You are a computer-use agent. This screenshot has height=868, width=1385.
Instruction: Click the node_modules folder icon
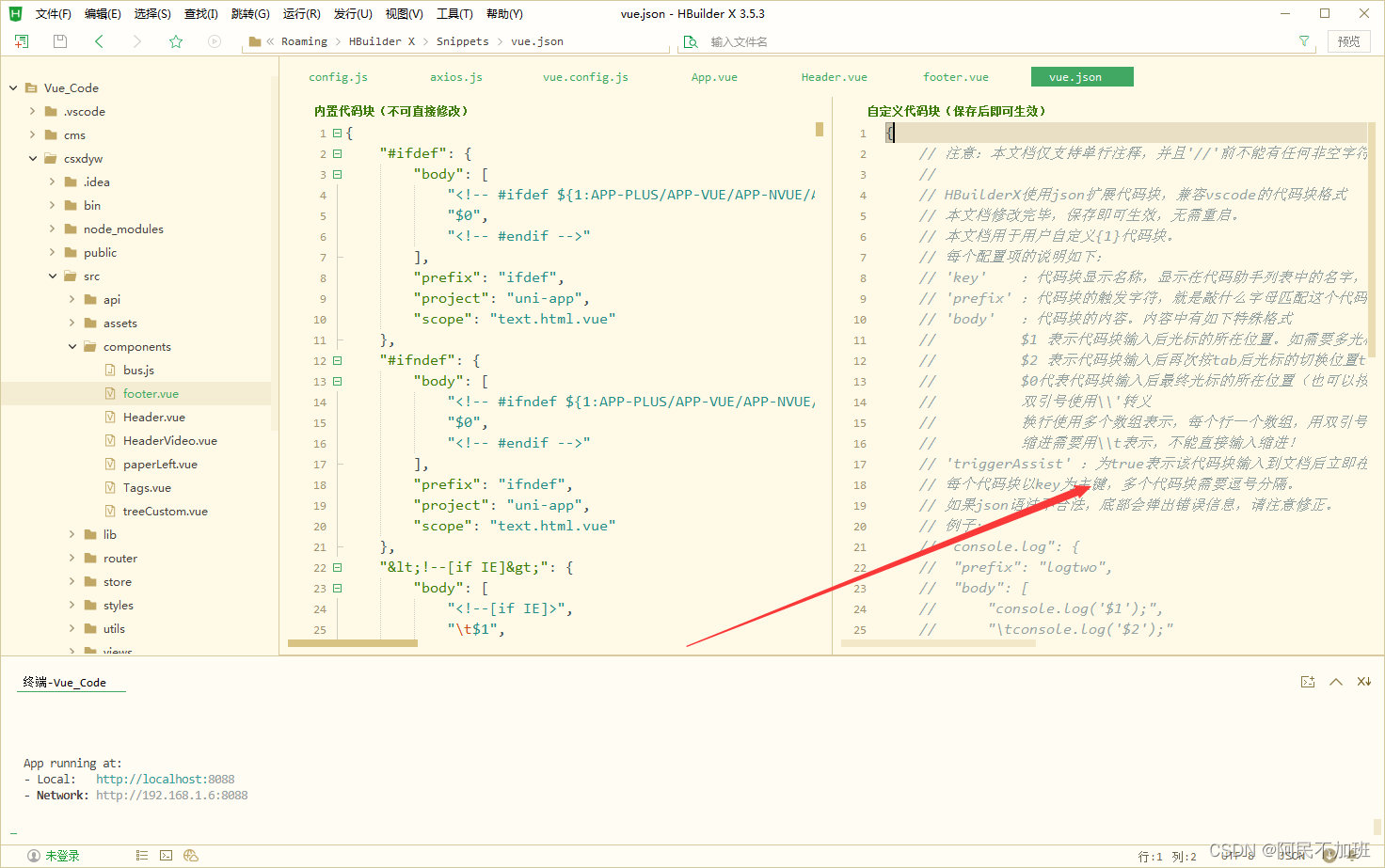71,229
